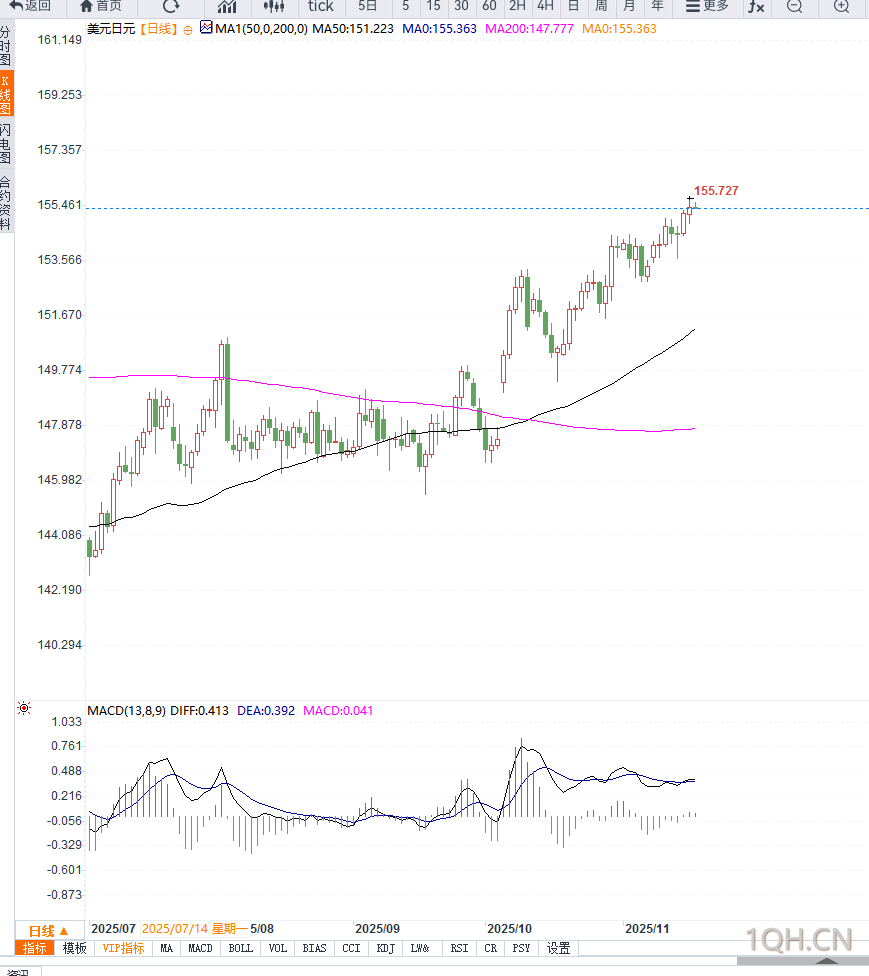Select the 4H timeframe

tap(545, 6)
